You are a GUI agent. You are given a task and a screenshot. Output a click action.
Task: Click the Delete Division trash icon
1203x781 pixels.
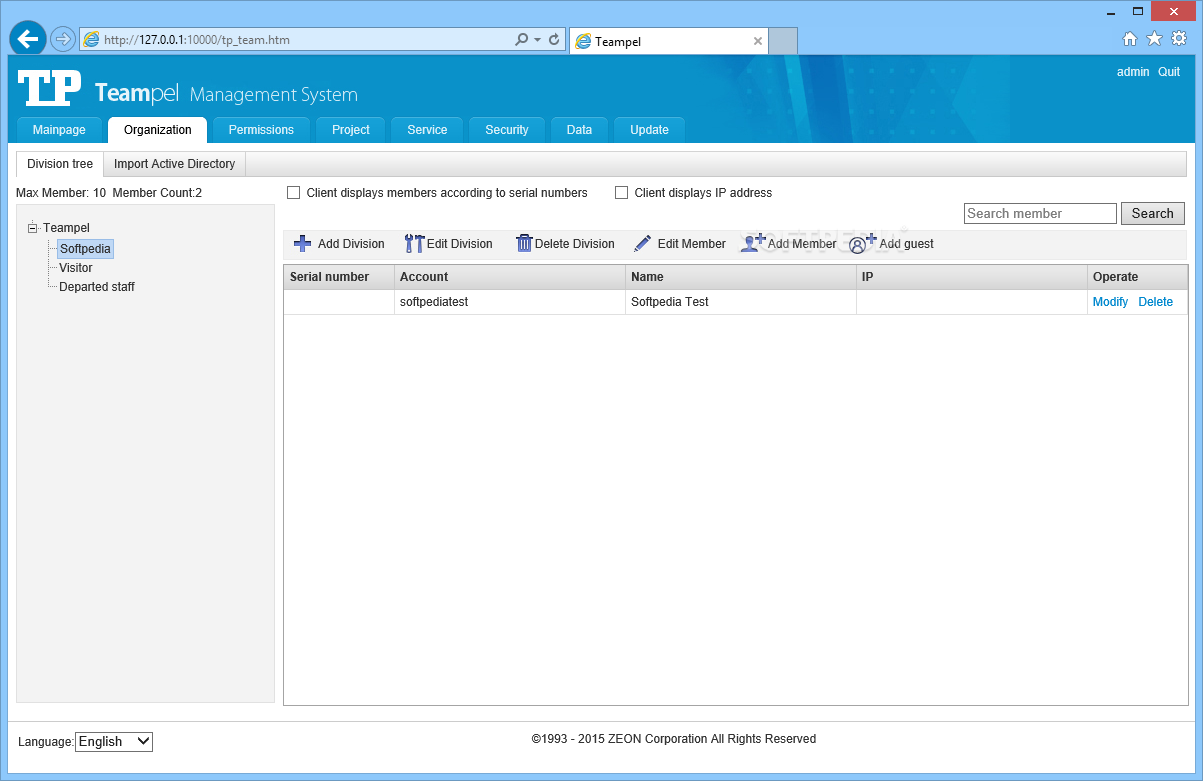pyautogui.click(x=524, y=243)
